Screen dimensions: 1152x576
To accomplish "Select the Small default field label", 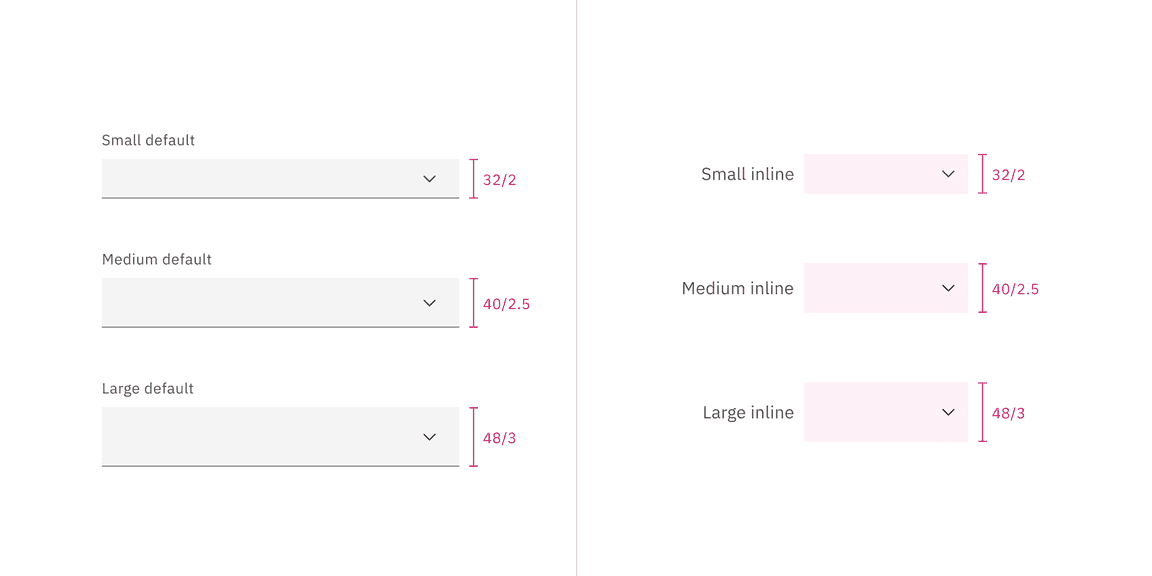I will 148,140.
